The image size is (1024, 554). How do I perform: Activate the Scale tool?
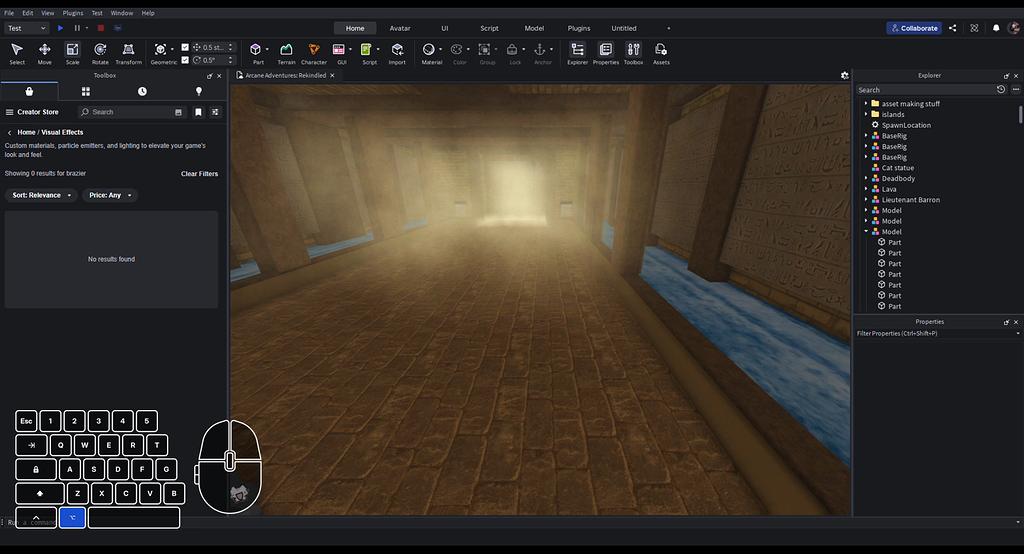[72, 53]
